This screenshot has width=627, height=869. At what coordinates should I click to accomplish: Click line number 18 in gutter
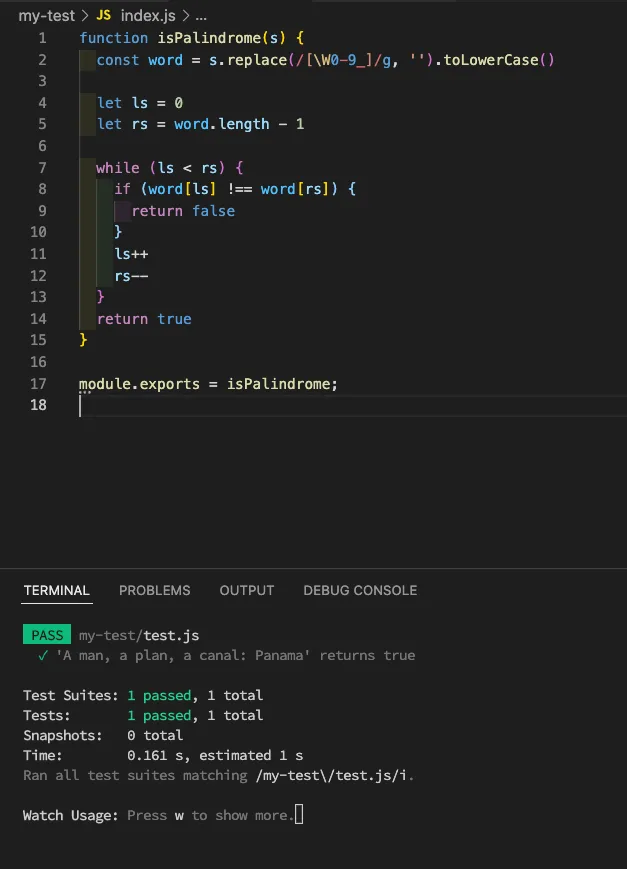pyautogui.click(x=38, y=405)
